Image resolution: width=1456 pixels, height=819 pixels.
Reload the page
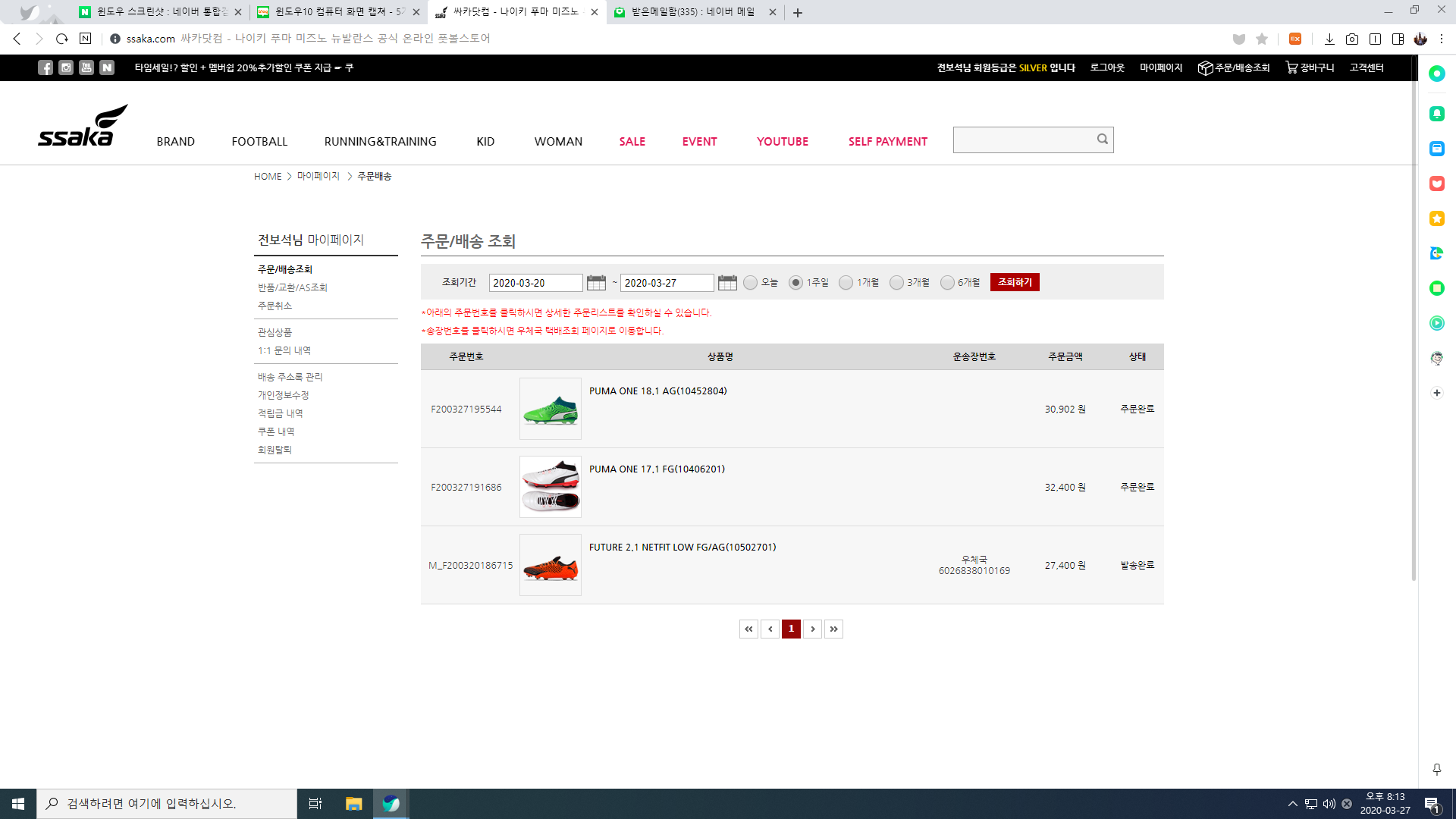click(x=62, y=39)
